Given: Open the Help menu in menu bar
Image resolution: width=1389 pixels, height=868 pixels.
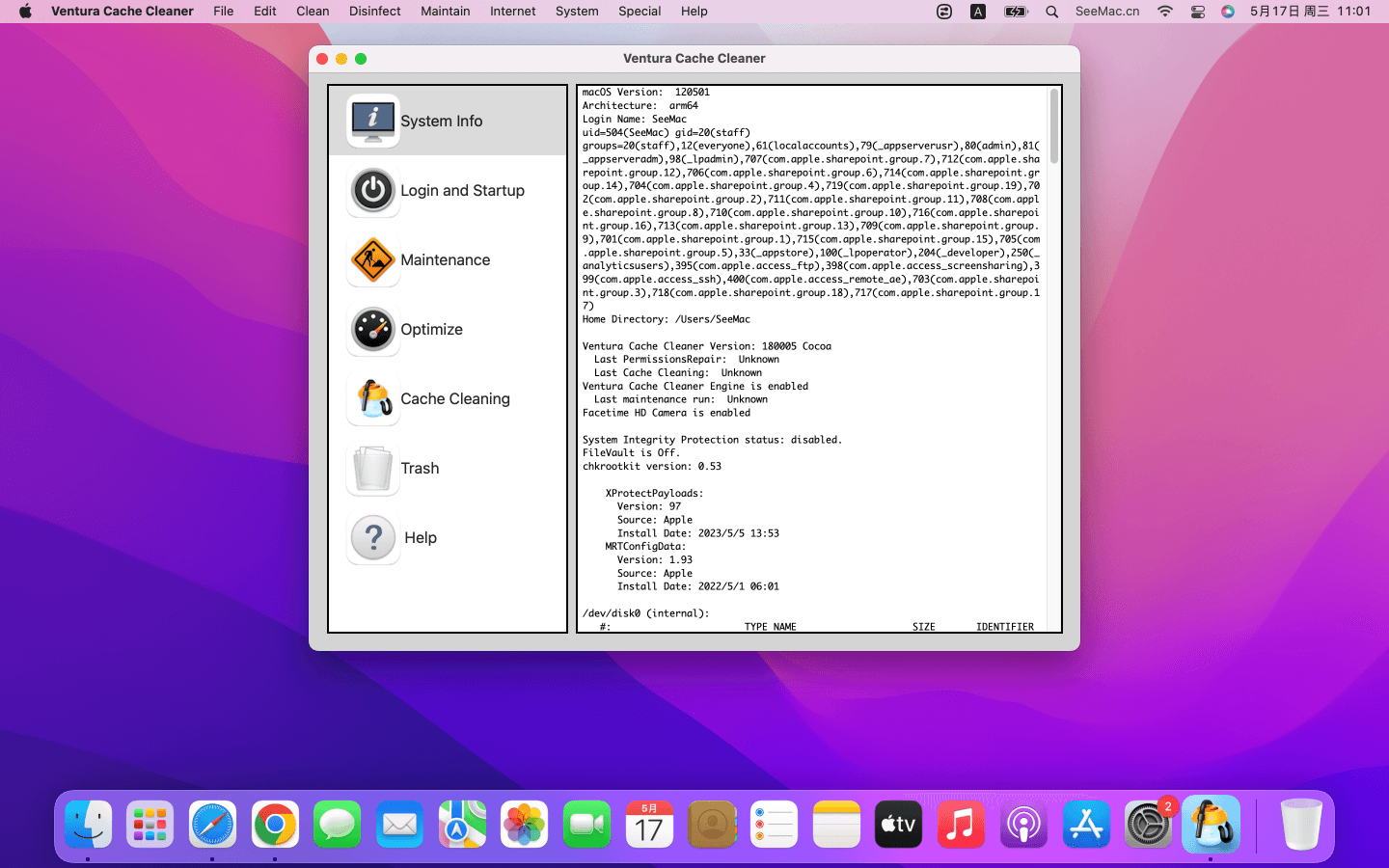Looking at the screenshot, I should click(x=694, y=12).
